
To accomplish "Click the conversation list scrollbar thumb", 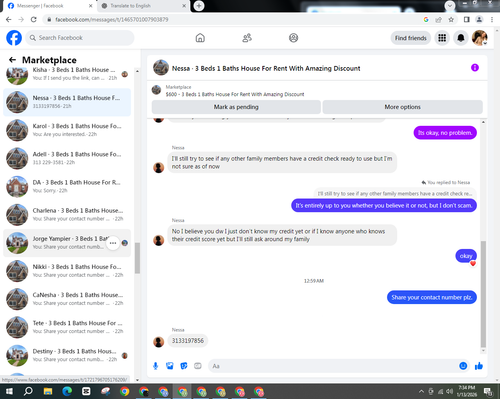I will point(137,258).
